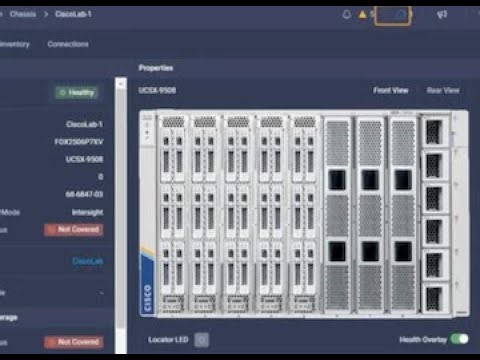Switch to the Connections tab
Image resolution: width=480 pixels, height=360 pixels.
pos(68,44)
